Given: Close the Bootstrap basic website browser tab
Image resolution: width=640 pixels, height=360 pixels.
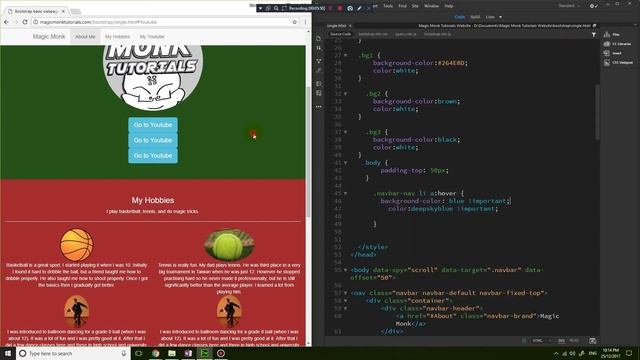Looking at the screenshot, I should coord(63,11).
